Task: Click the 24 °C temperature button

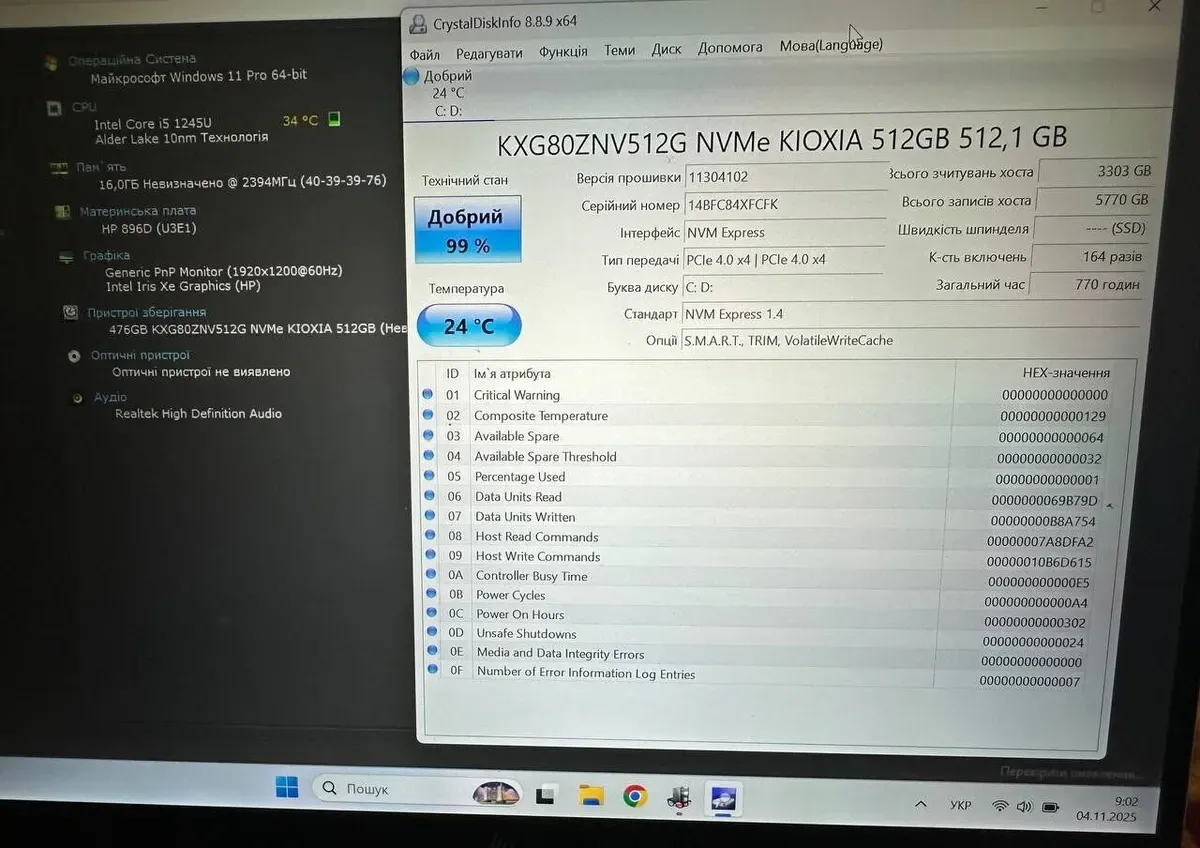Action: coord(469,326)
